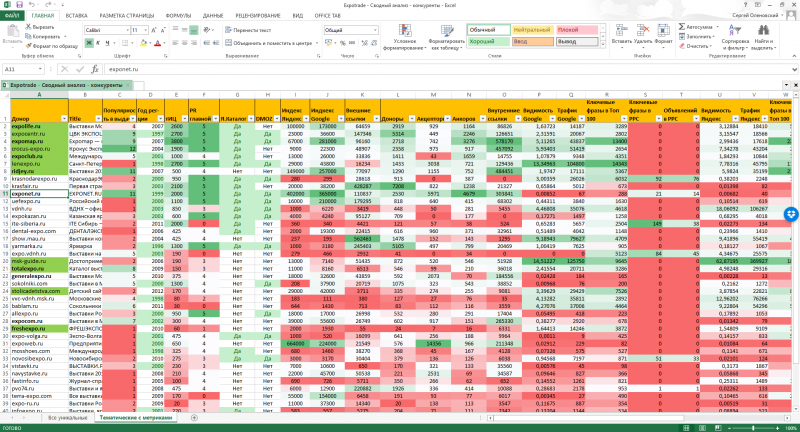Open the Формат cells menu
Image resolution: width=800 pixels, height=432 pixels.
point(663,35)
